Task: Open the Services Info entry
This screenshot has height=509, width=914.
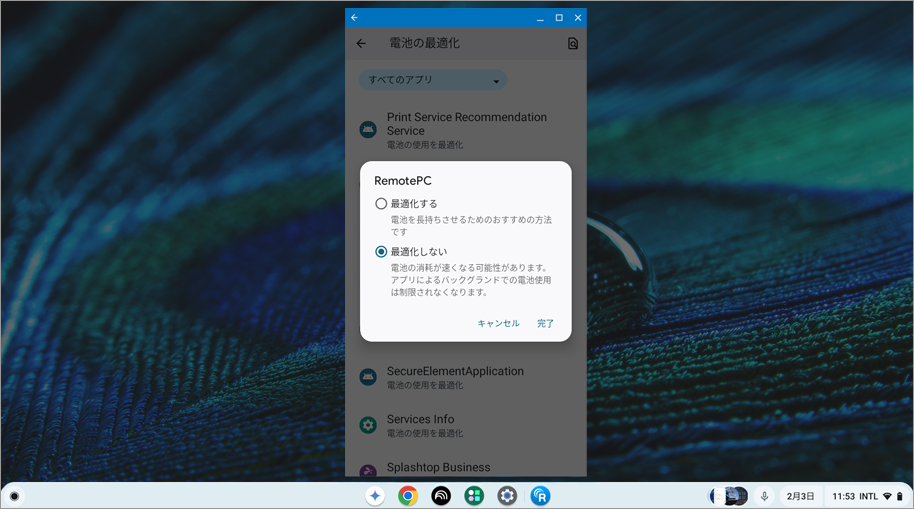Action: click(466, 425)
